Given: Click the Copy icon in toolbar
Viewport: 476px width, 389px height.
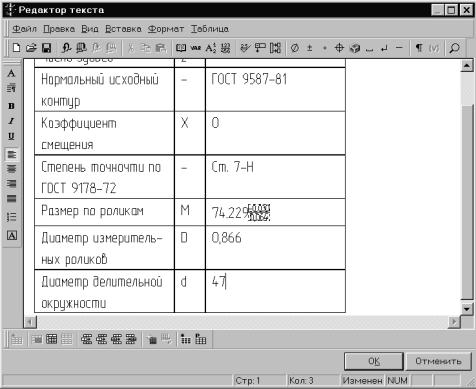Looking at the screenshot, I should point(145,48).
